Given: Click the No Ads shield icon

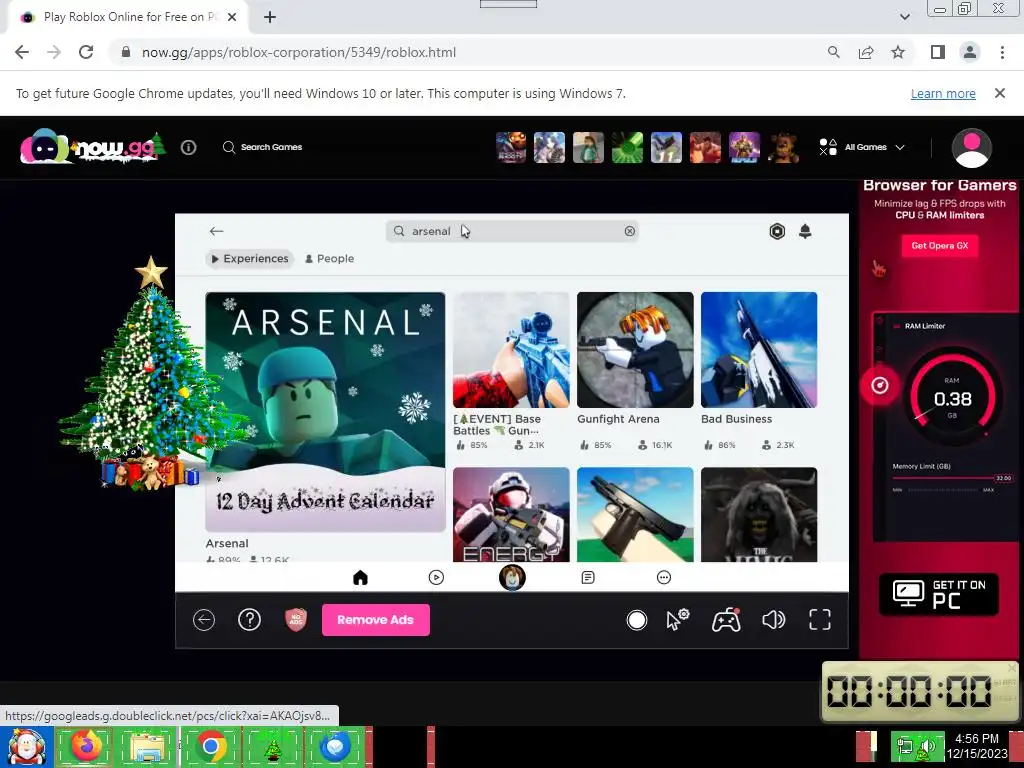Looking at the screenshot, I should pyautogui.click(x=296, y=620).
